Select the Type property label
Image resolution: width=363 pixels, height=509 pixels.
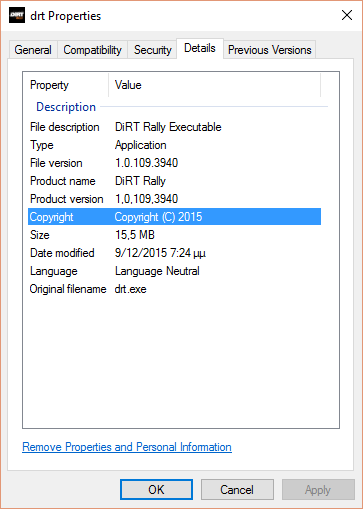pos(42,145)
